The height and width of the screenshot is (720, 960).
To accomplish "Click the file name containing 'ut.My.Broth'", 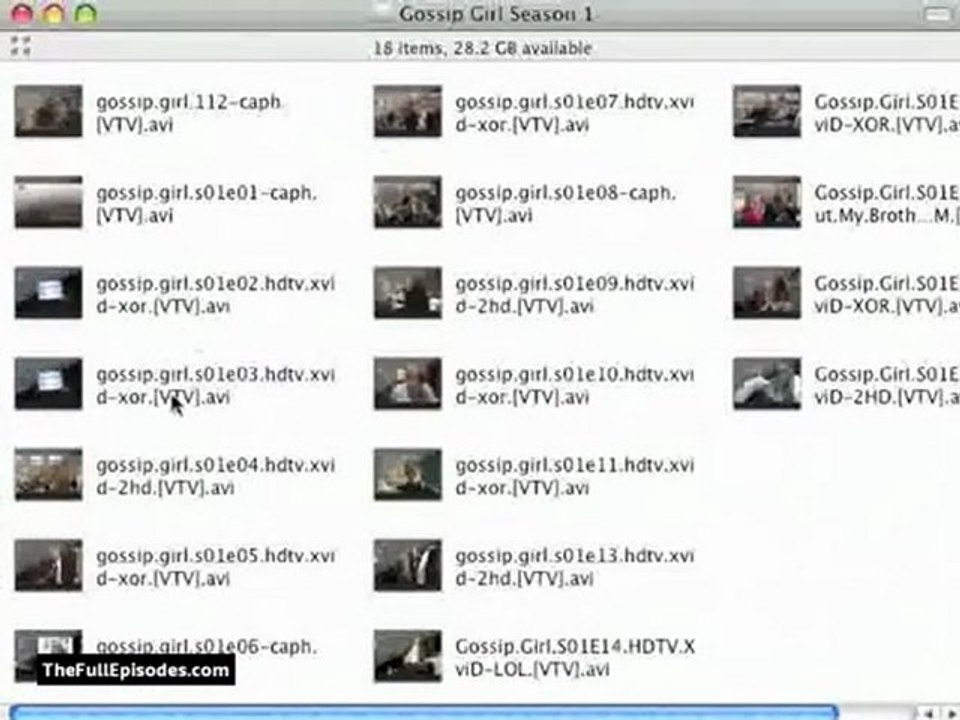I will 887,204.
